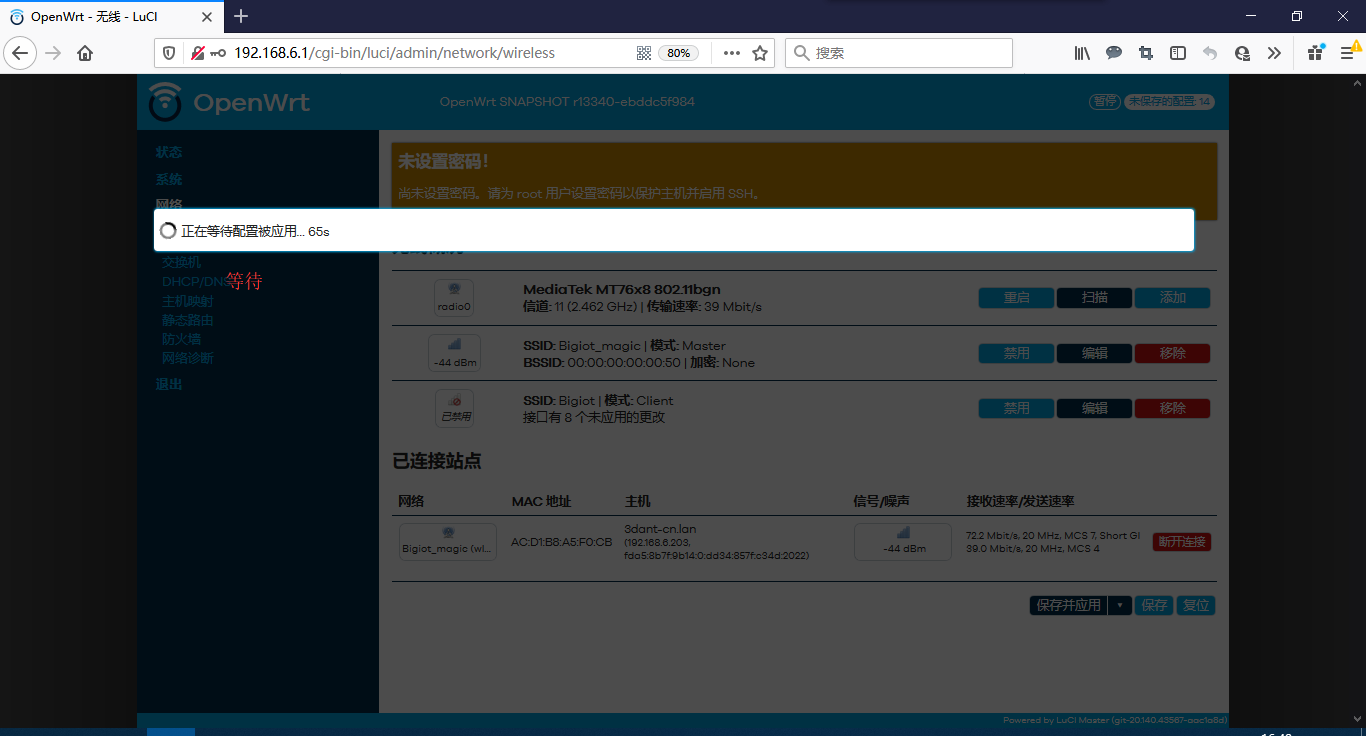Click the radio0 device icon badge
The image size is (1366, 736).
pyautogui.click(x=454, y=298)
